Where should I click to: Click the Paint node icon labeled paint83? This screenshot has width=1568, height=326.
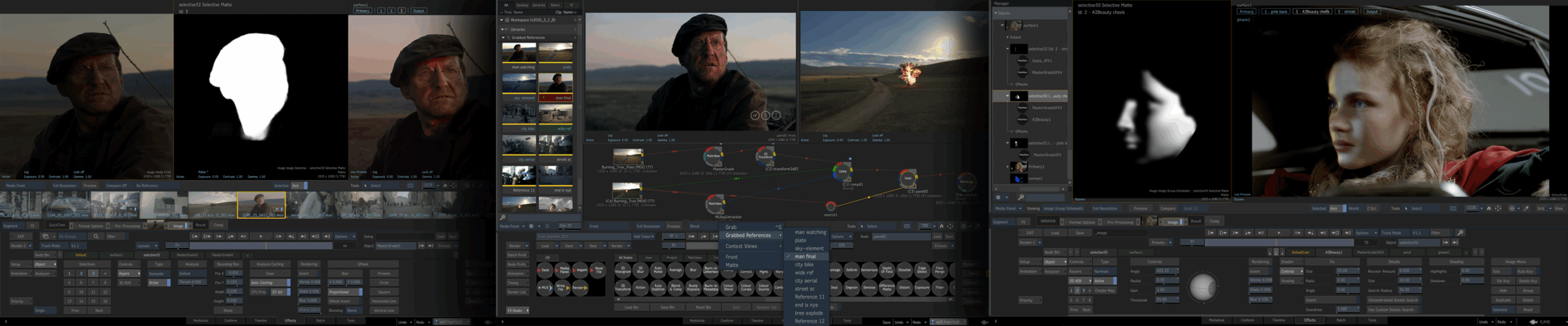(x=907, y=179)
